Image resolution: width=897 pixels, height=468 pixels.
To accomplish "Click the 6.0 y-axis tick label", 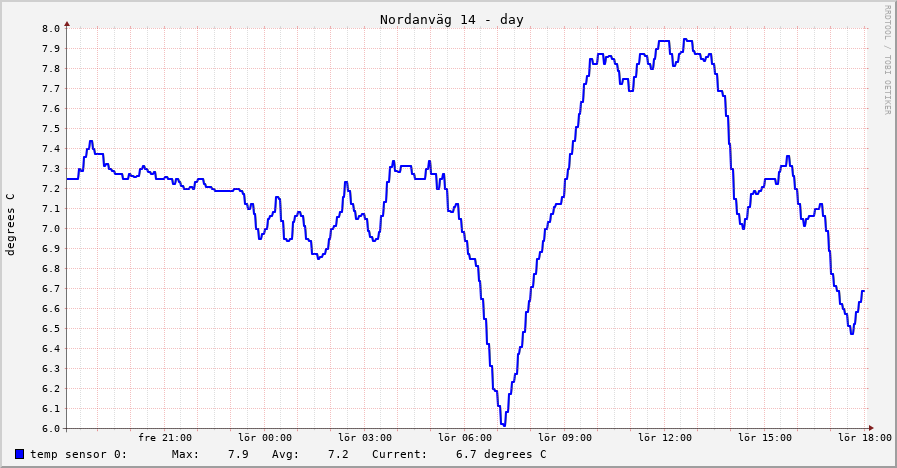I will (x=51, y=428).
